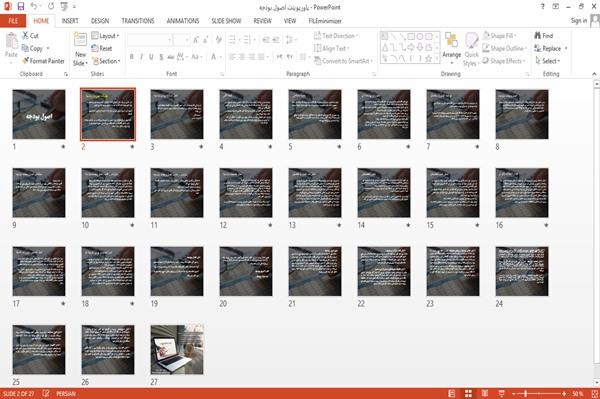Open the TRANSITIONS ribbon tab
The height and width of the screenshot is (399, 600).
point(138,21)
